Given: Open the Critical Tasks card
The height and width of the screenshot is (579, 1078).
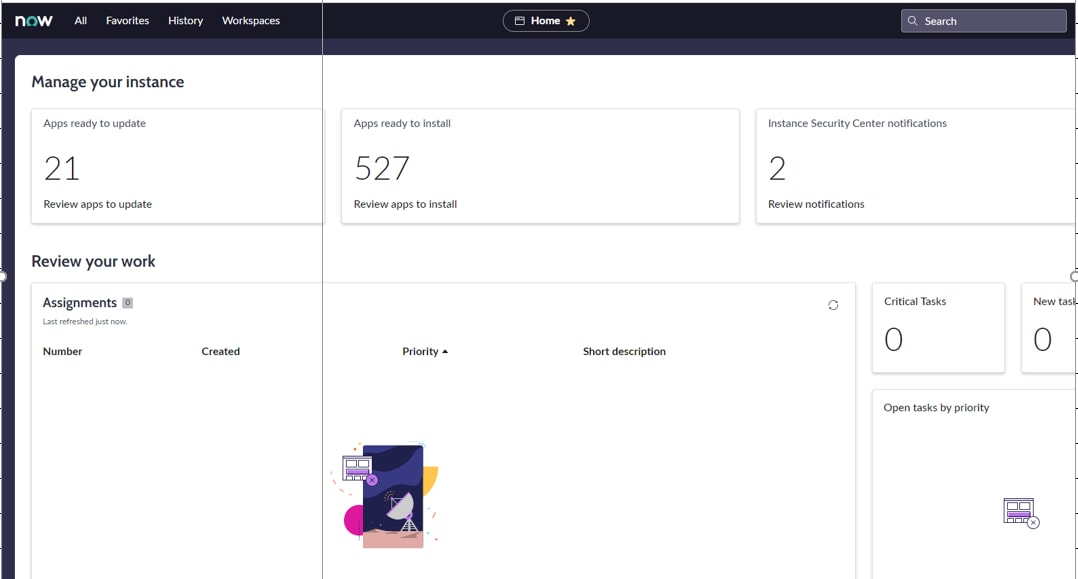Looking at the screenshot, I should click(938, 328).
